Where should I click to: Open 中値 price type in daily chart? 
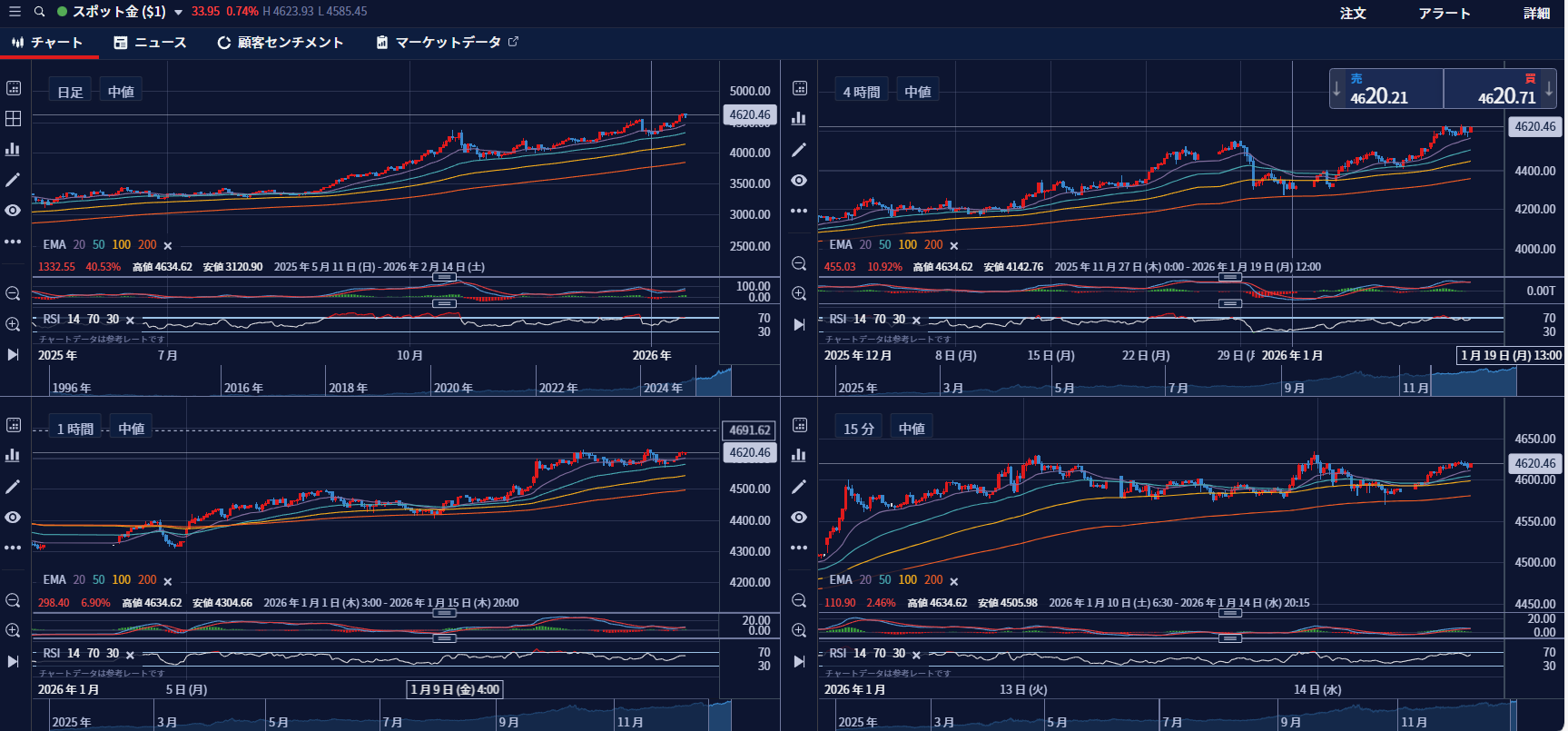coord(121,92)
